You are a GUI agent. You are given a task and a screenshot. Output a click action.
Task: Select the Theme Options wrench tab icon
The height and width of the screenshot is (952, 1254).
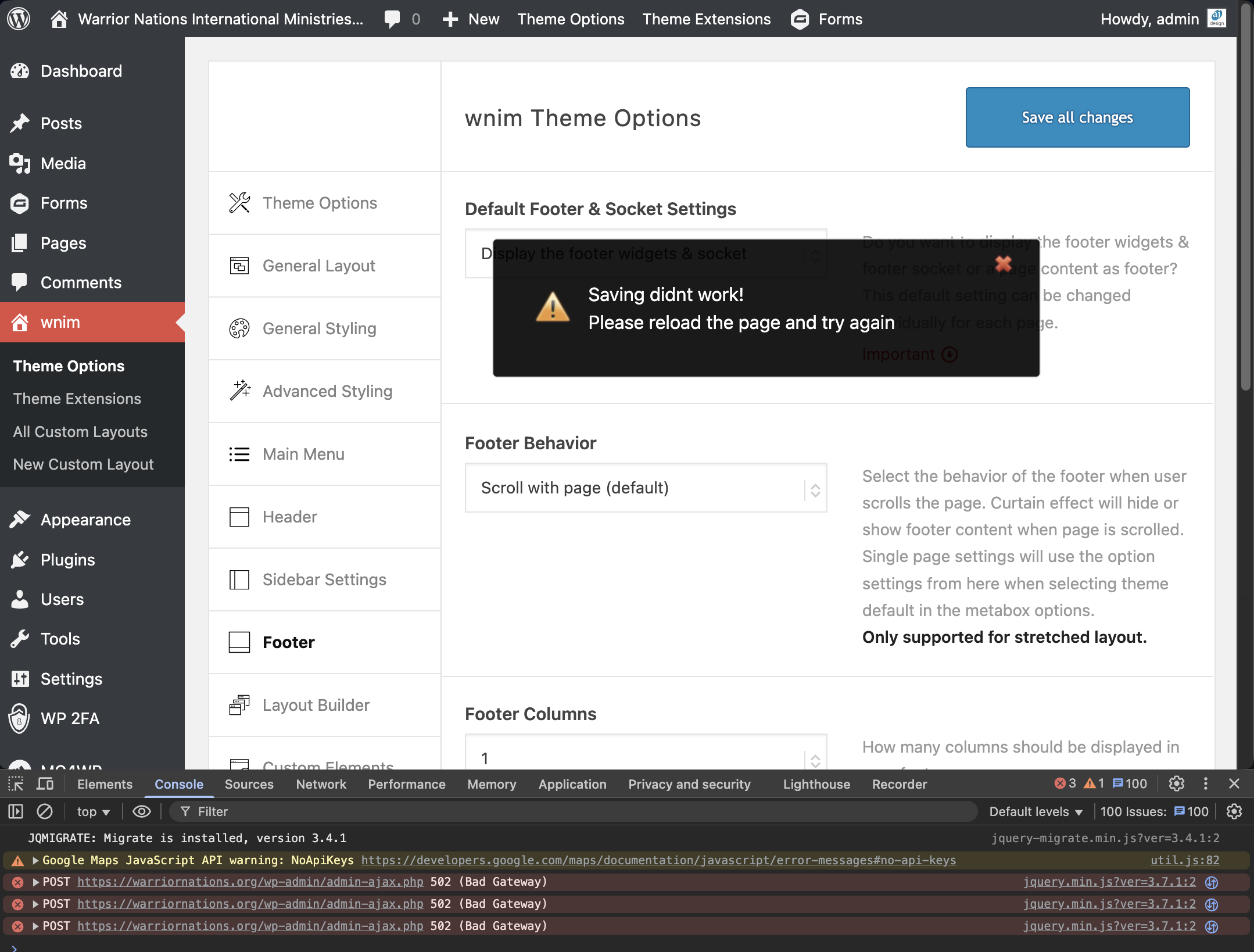point(239,203)
